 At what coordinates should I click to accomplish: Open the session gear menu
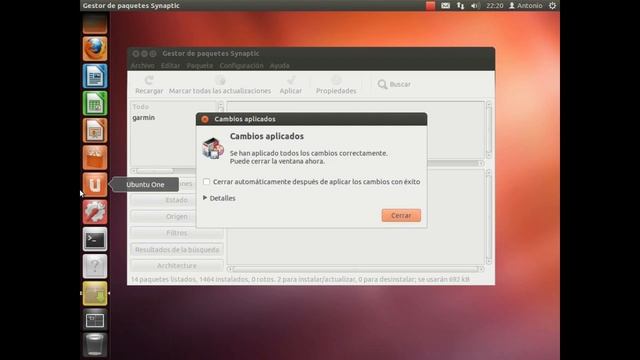point(552,6)
